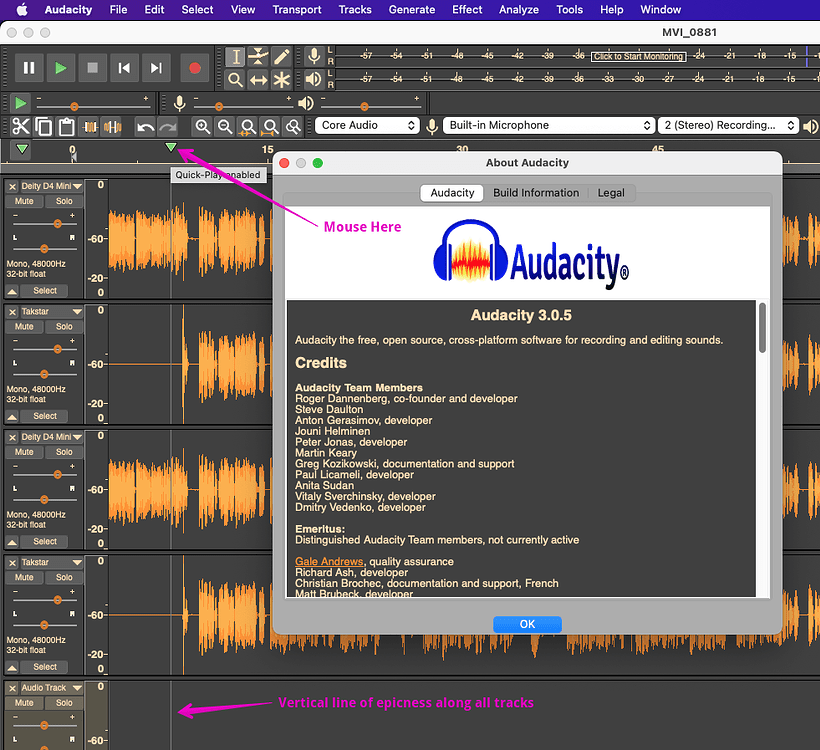Click the recording volume slider knob
This screenshot has width=820, height=750.
(219, 107)
